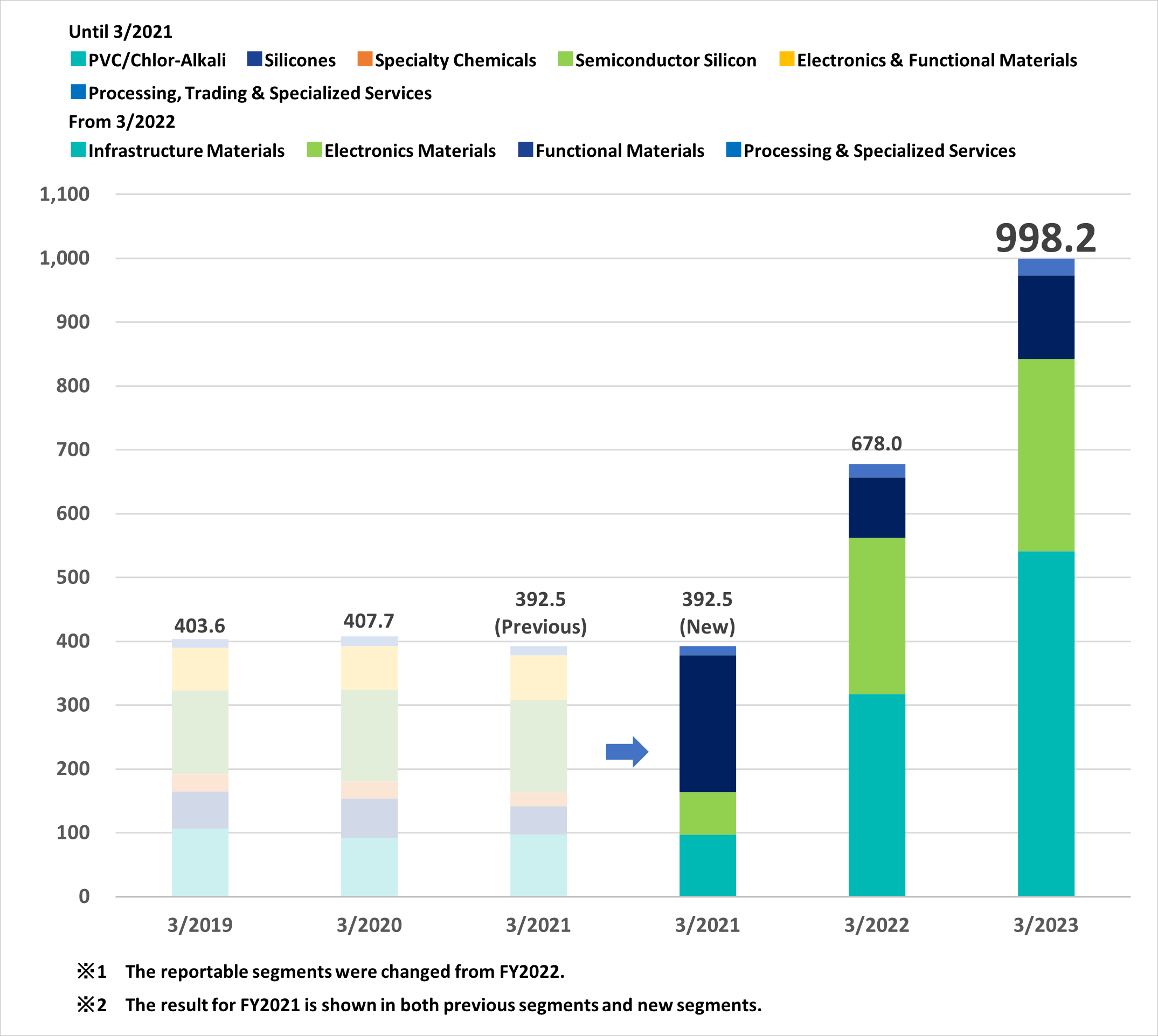Click the 678.0 total value label

(877, 443)
